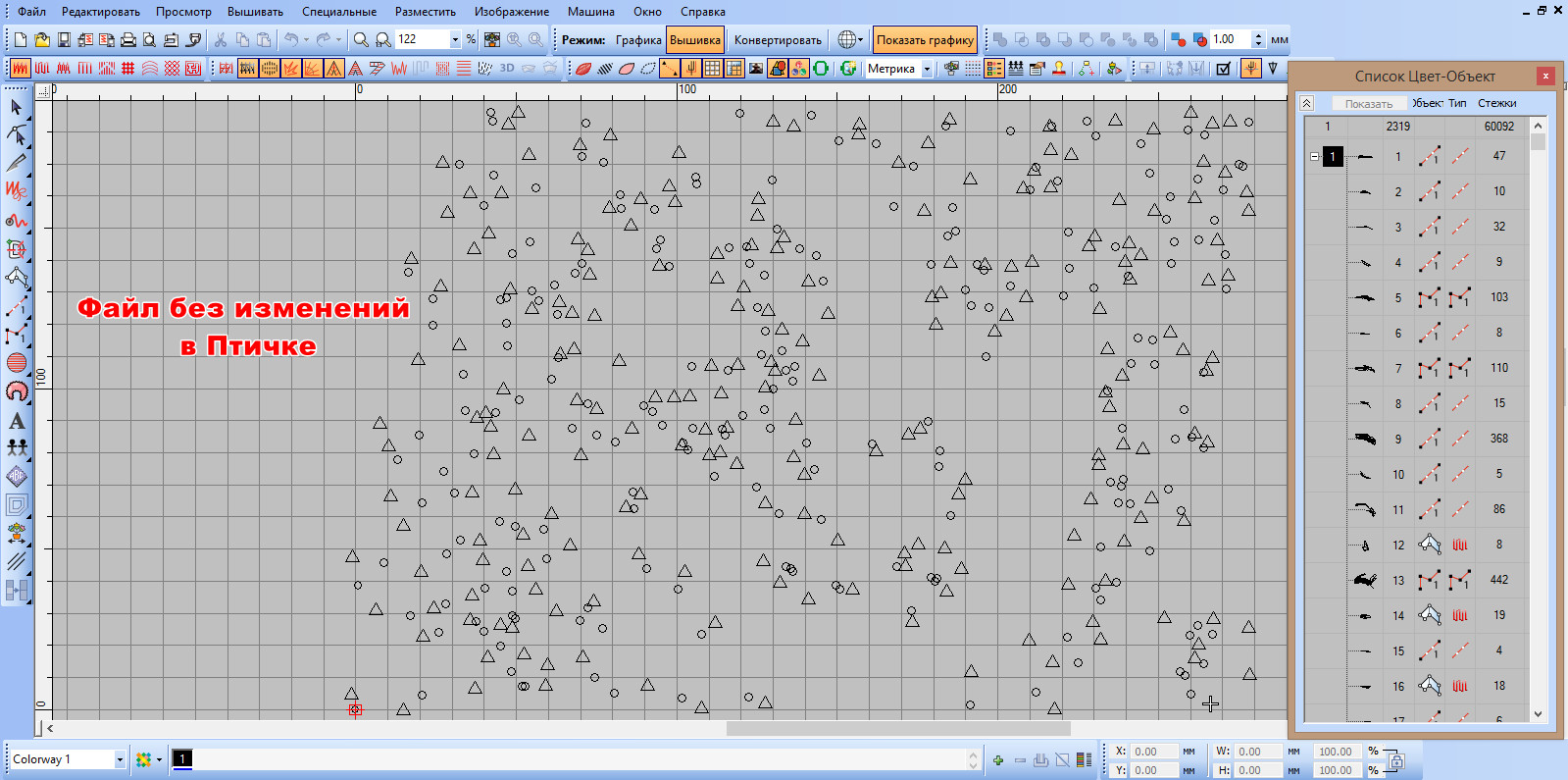This screenshot has width=1568, height=780.
Task: Collapse the Color-Object list header chevron
Action: (1306, 103)
